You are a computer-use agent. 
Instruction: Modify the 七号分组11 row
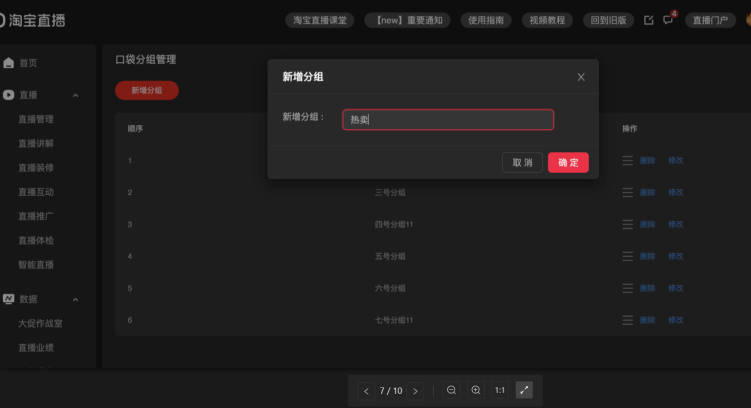[676, 320]
